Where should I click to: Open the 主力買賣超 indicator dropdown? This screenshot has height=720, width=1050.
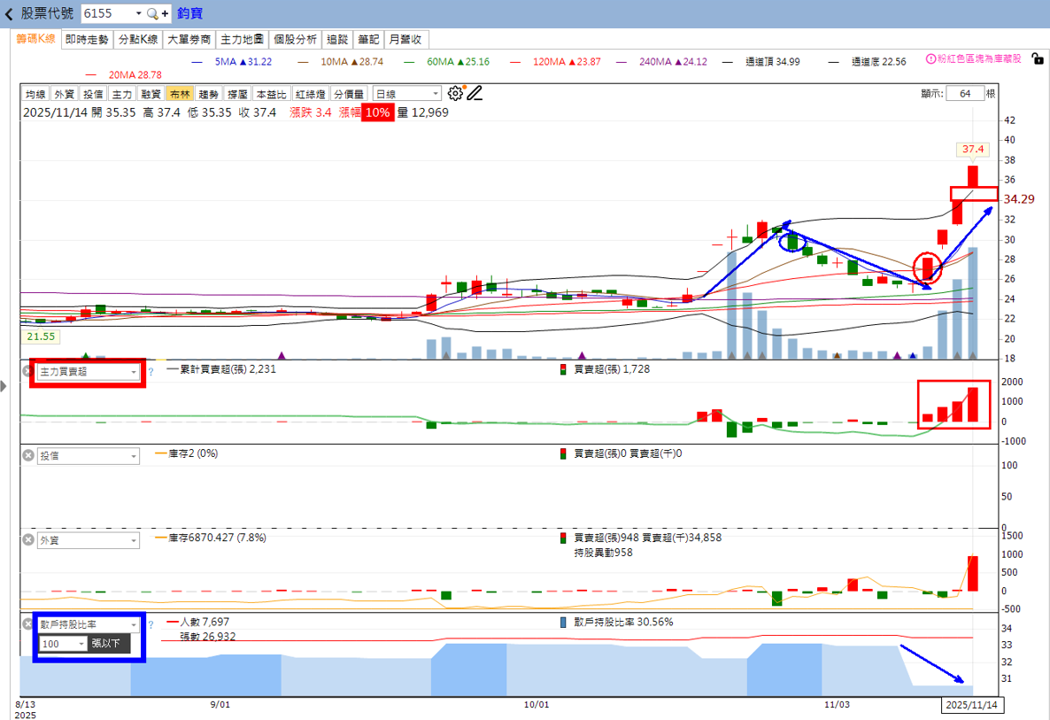pyautogui.click(x=88, y=371)
